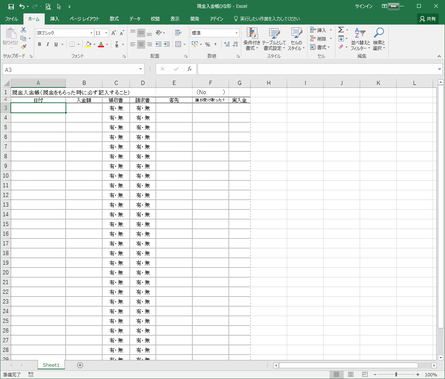Open Conditional Formatting menu
The width and height of the screenshot is (445, 379).
point(252,39)
